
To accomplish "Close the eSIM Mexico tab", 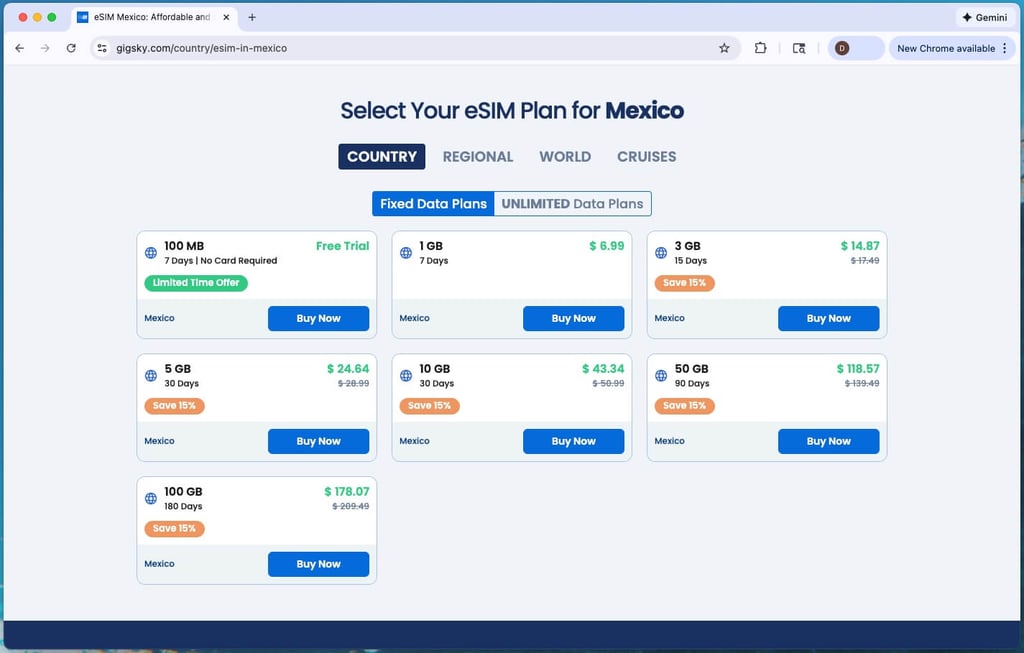I will [x=226, y=18].
